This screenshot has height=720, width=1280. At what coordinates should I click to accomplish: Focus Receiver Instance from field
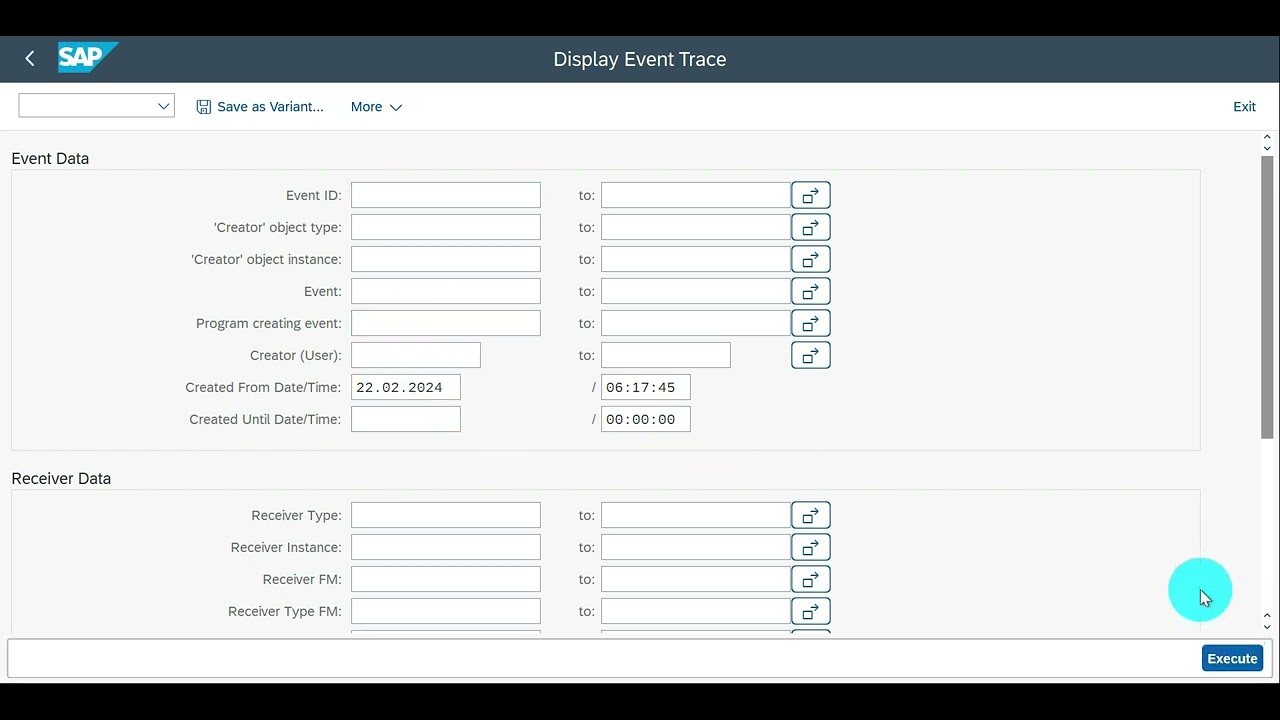click(x=446, y=547)
